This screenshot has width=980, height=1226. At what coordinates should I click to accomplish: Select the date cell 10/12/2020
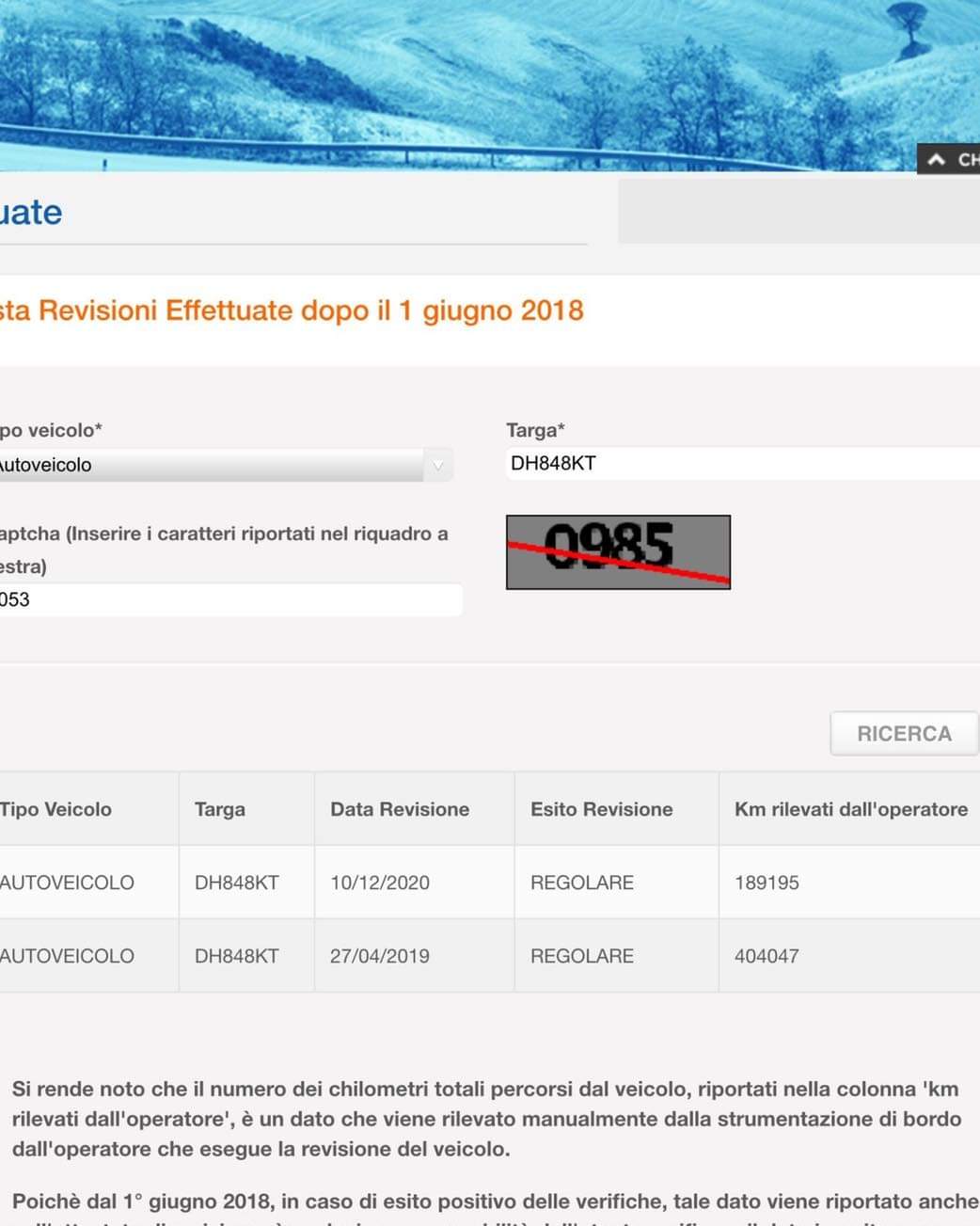tap(380, 883)
